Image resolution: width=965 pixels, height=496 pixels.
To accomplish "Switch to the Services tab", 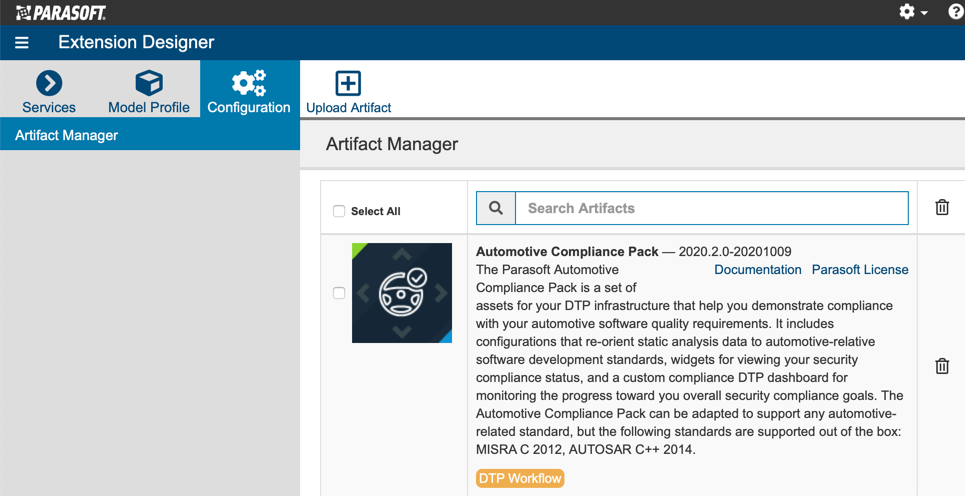I will click(x=49, y=91).
